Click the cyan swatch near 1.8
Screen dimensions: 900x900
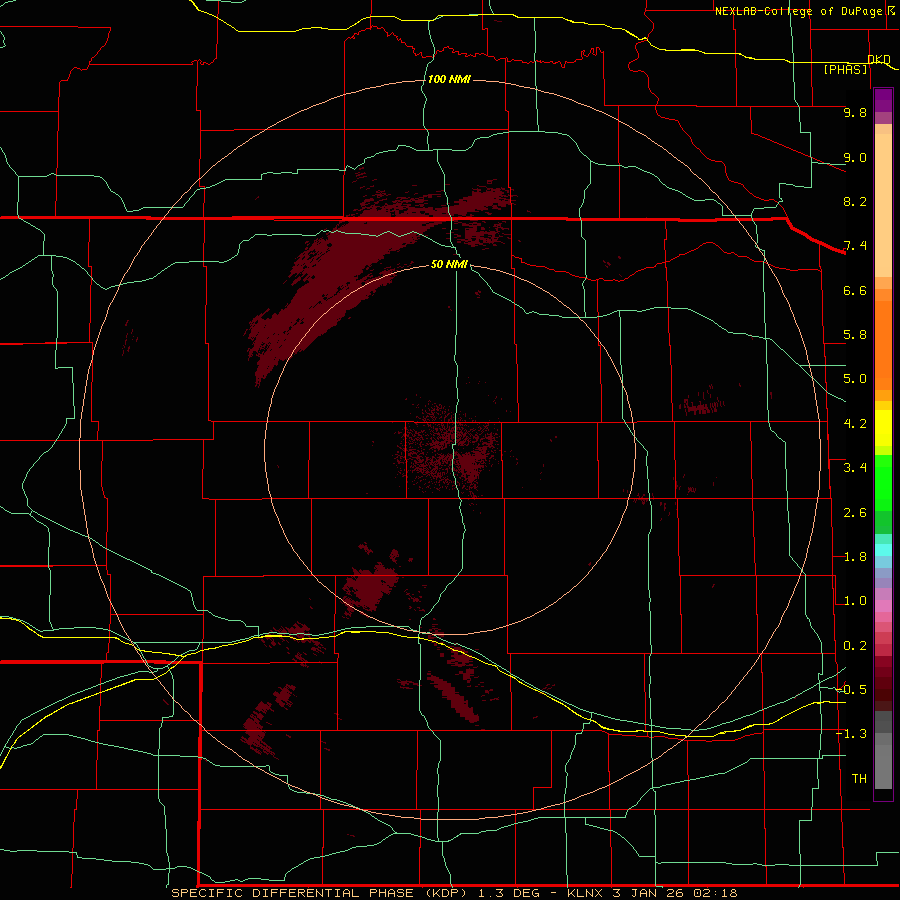coord(883,550)
